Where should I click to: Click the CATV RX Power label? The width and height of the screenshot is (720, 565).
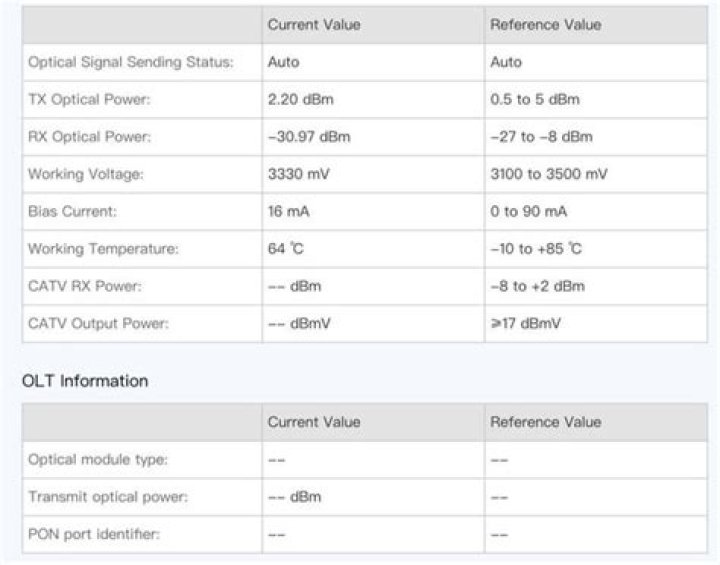[85, 286]
